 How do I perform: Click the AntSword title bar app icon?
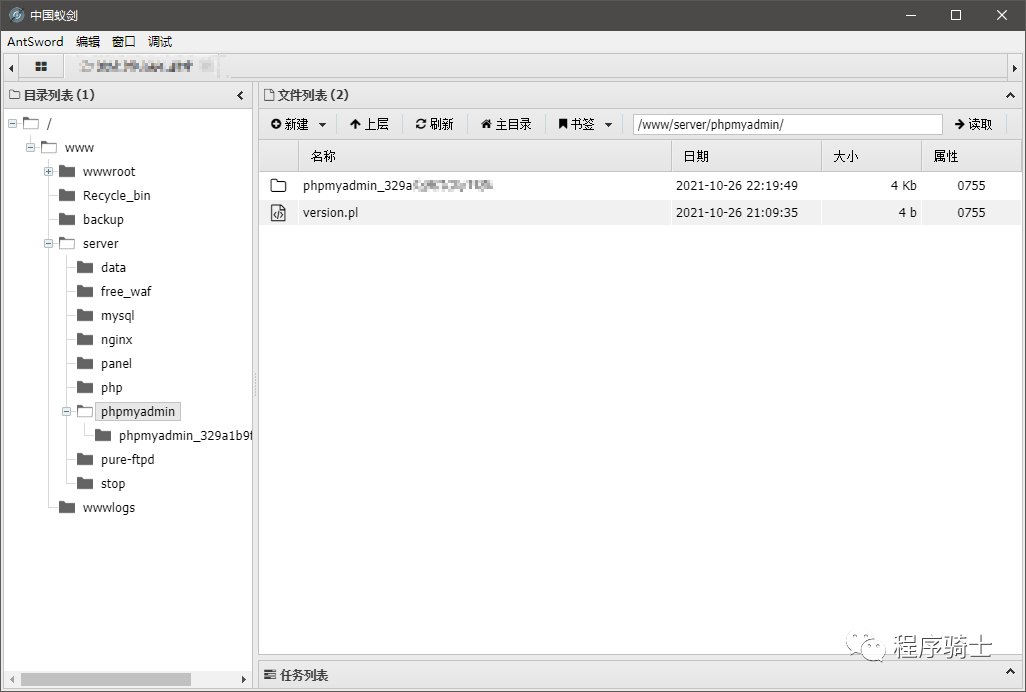click(x=16, y=15)
